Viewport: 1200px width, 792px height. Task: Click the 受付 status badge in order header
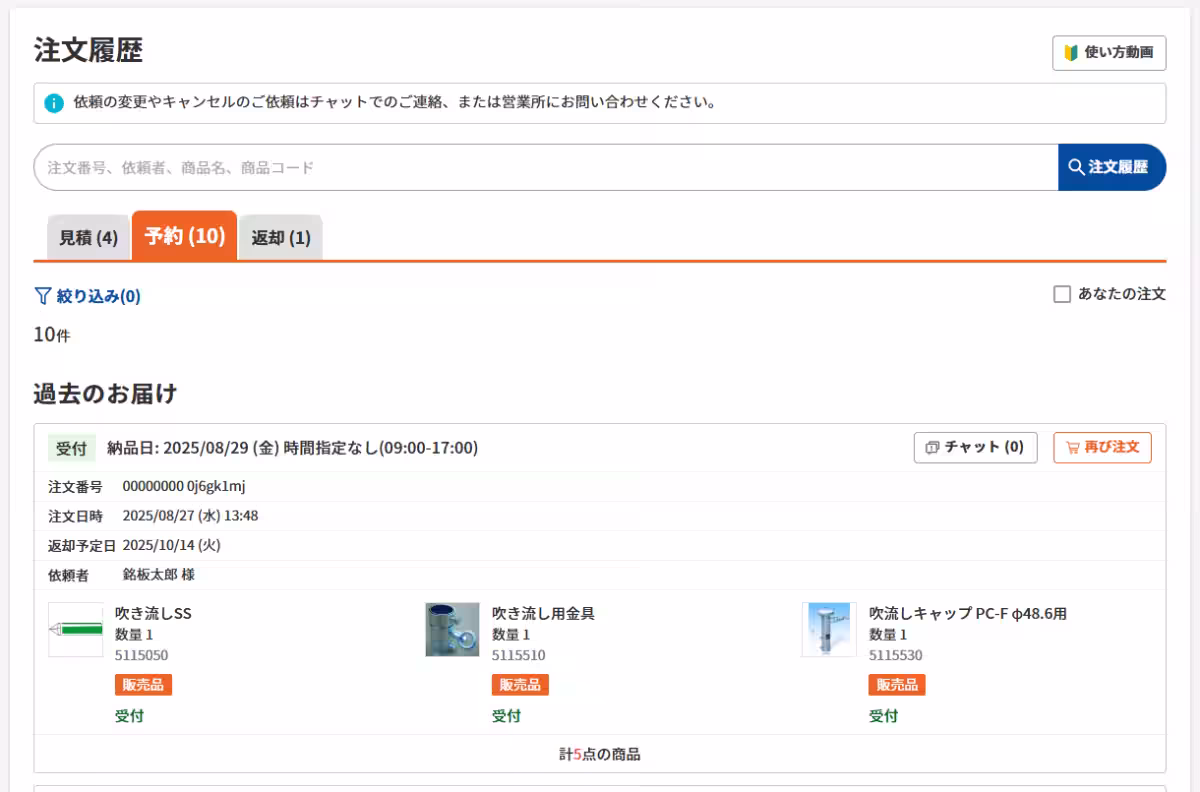pos(71,448)
